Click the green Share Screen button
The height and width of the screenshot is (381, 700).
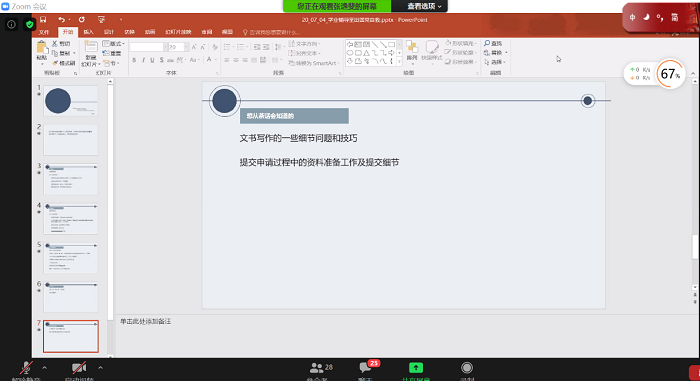(416, 371)
